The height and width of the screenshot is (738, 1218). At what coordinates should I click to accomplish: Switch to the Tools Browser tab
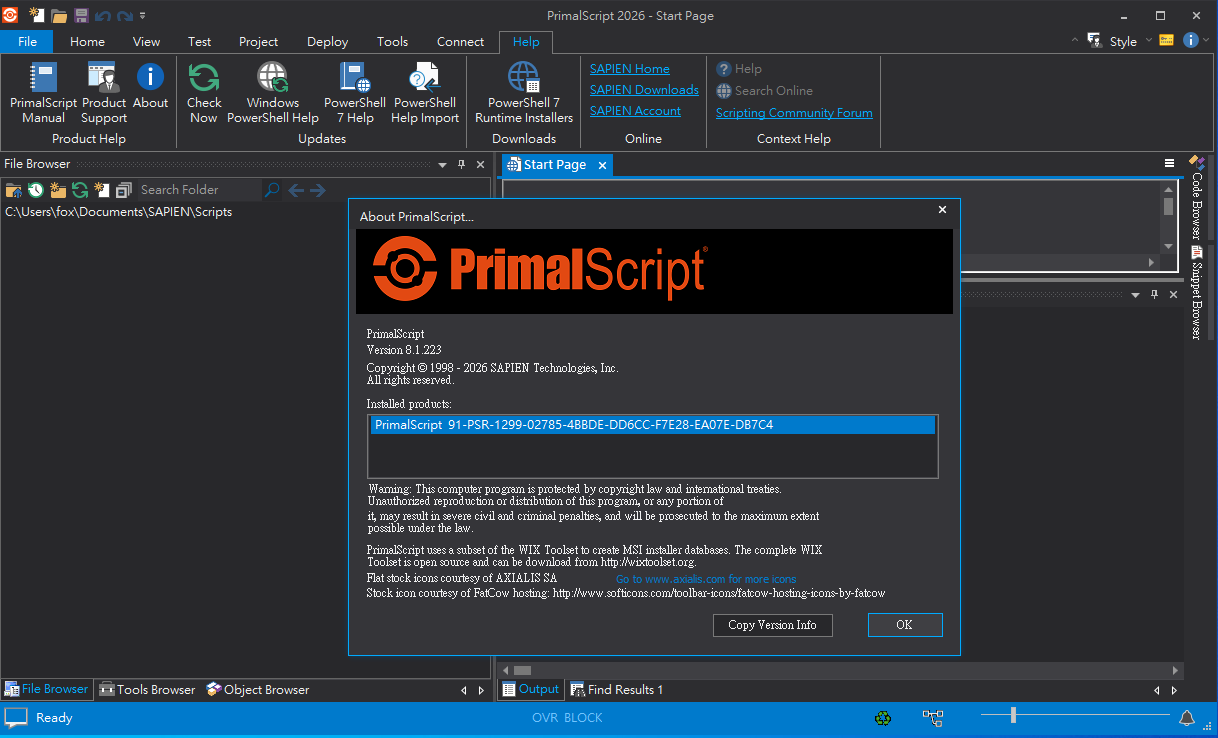tap(147, 690)
